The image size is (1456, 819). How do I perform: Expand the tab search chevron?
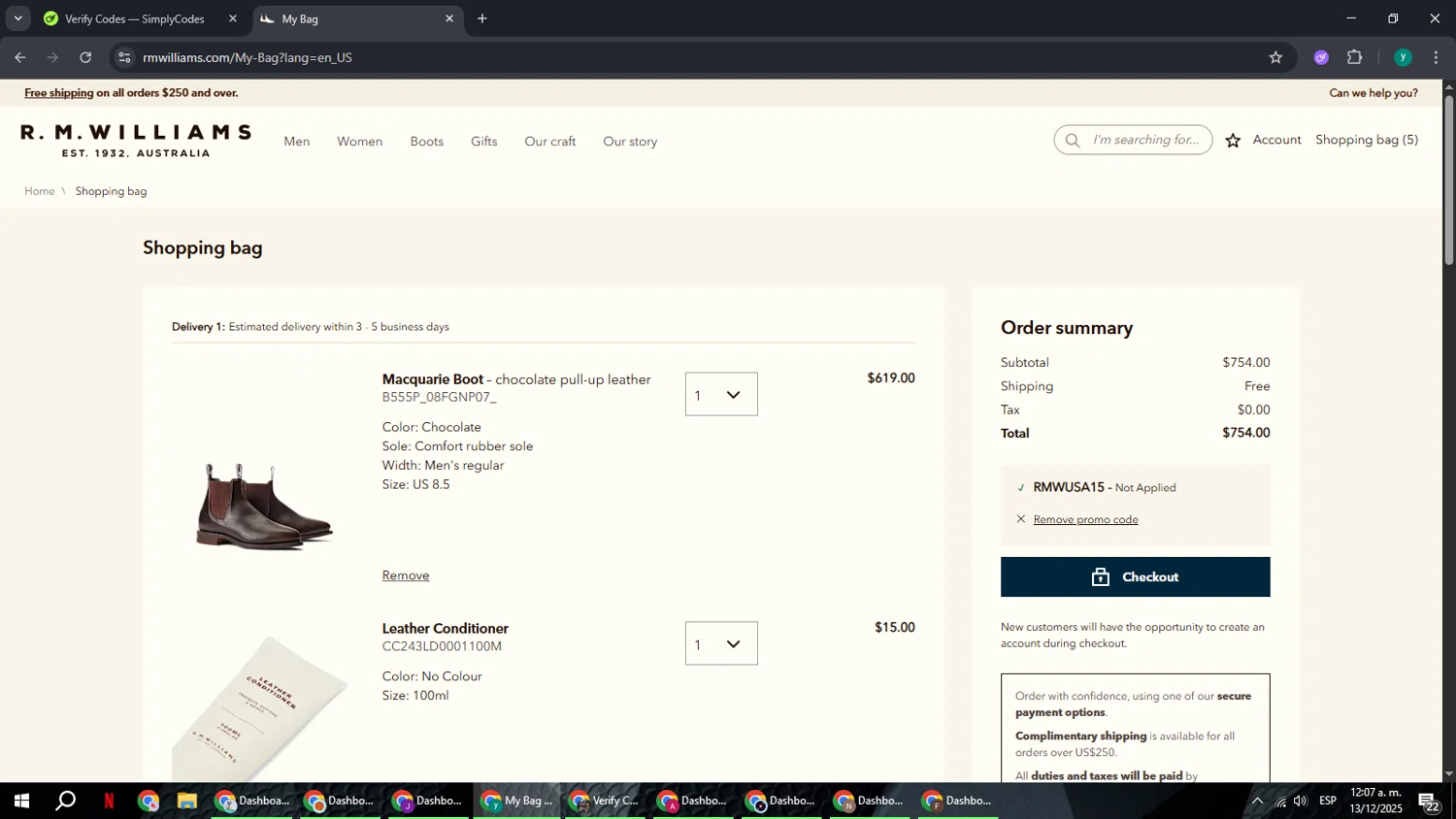pos(17,18)
